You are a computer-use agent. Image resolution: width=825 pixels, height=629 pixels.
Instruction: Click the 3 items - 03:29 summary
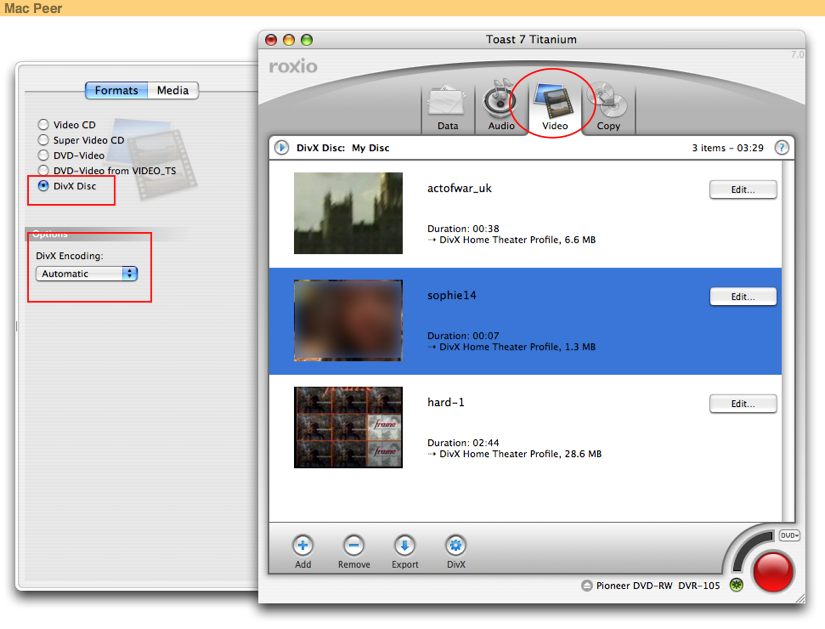coord(727,148)
